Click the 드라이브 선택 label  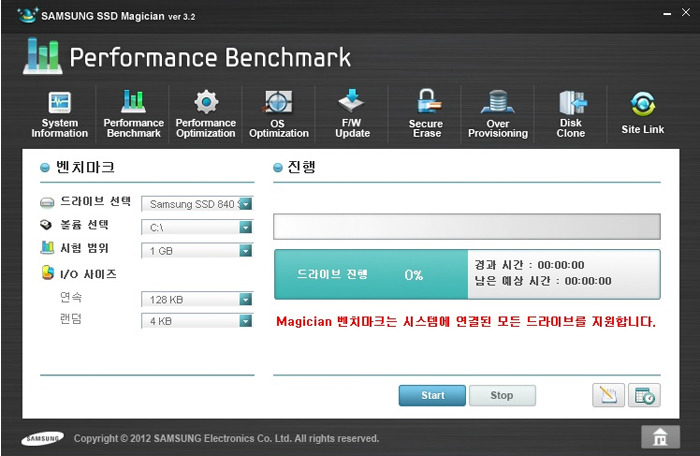(96, 201)
